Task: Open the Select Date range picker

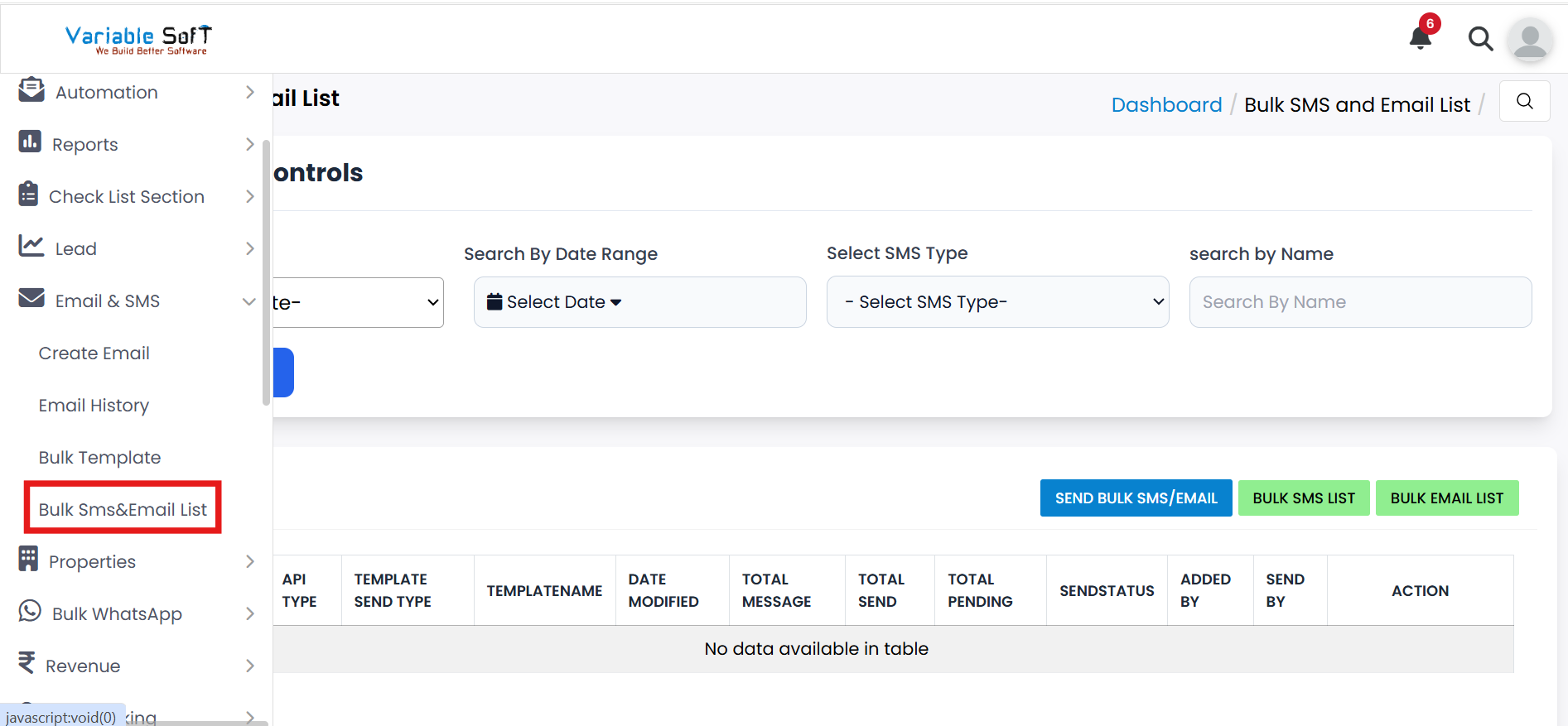Action: 639,302
